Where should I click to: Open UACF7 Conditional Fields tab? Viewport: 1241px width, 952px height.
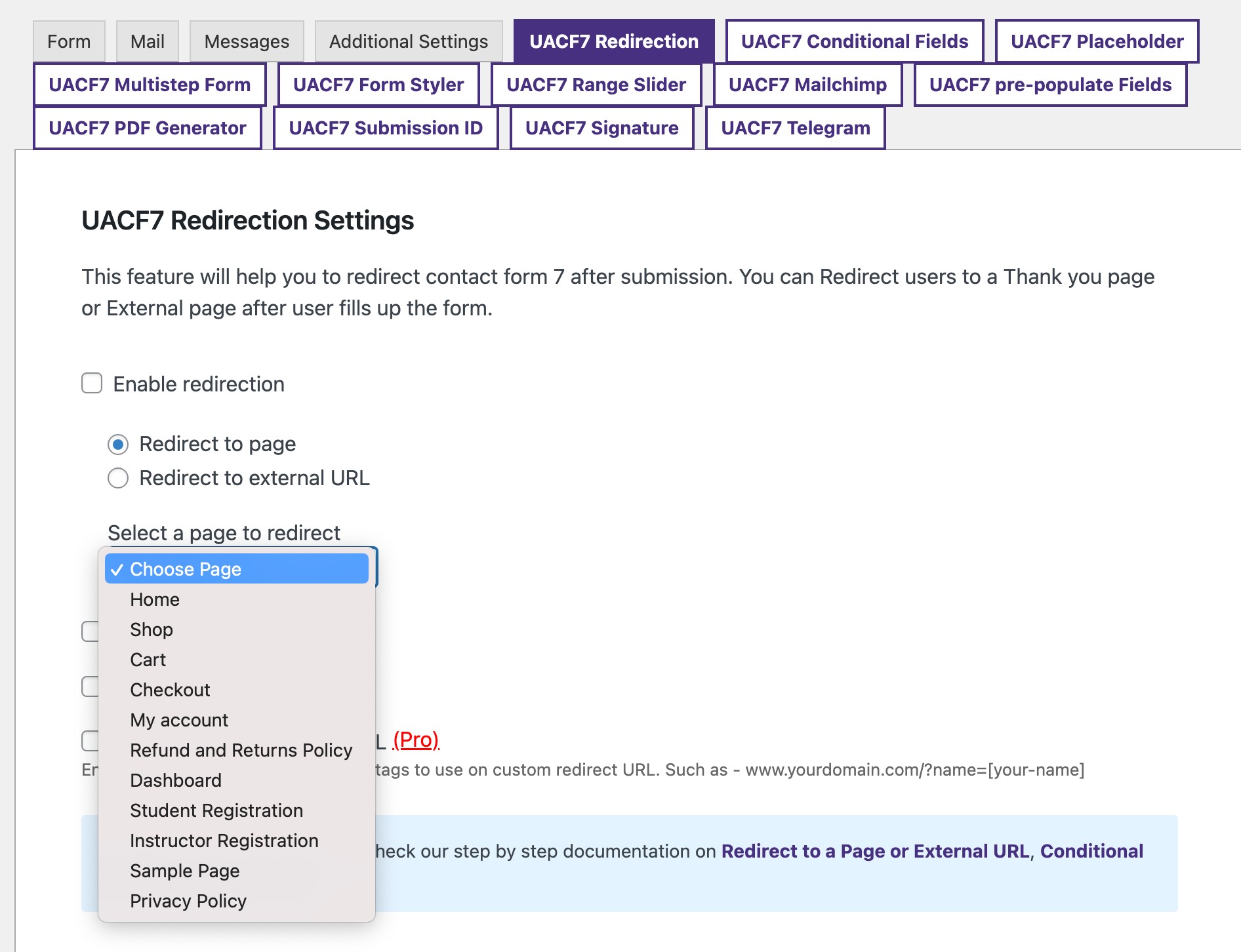click(855, 41)
